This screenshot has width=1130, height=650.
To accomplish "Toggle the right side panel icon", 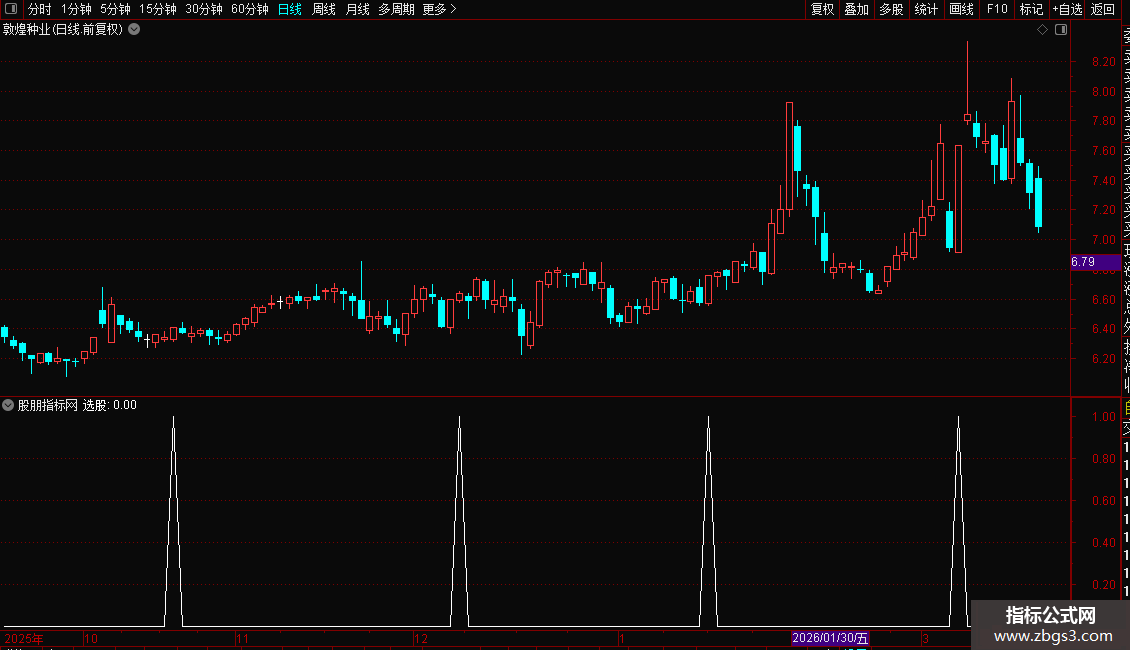I will click(1061, 30).
